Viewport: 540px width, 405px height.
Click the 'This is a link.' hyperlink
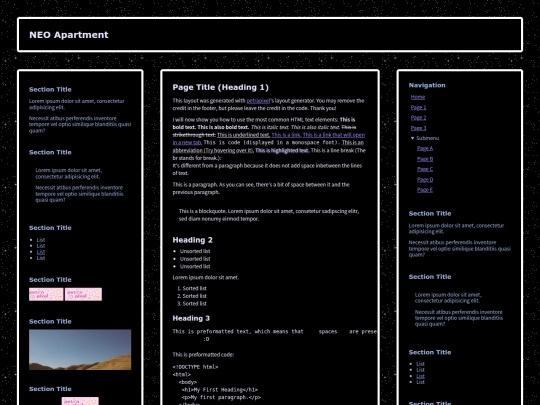pyautogui.click(x=286, y=135)
